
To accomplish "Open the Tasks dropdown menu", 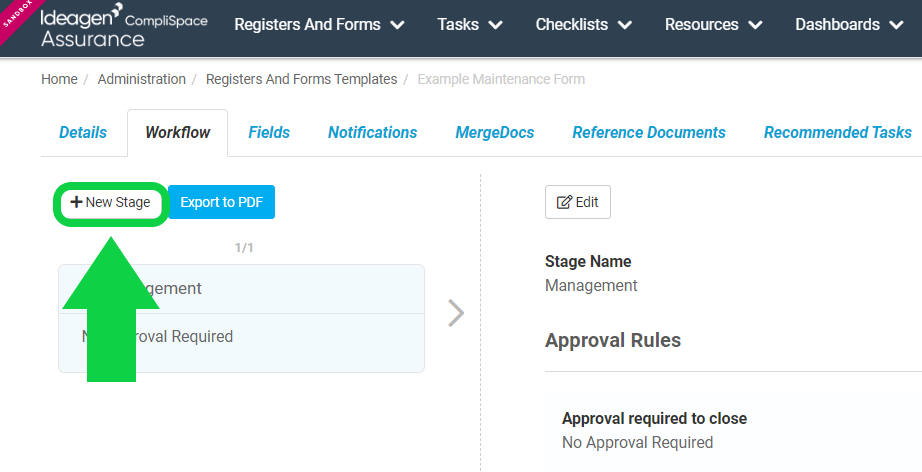I will click(x=470, y=25).
